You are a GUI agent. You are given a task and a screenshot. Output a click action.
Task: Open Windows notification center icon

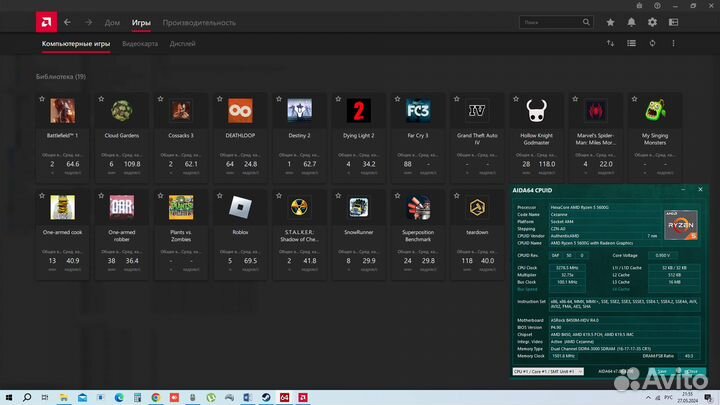point(709,397)
